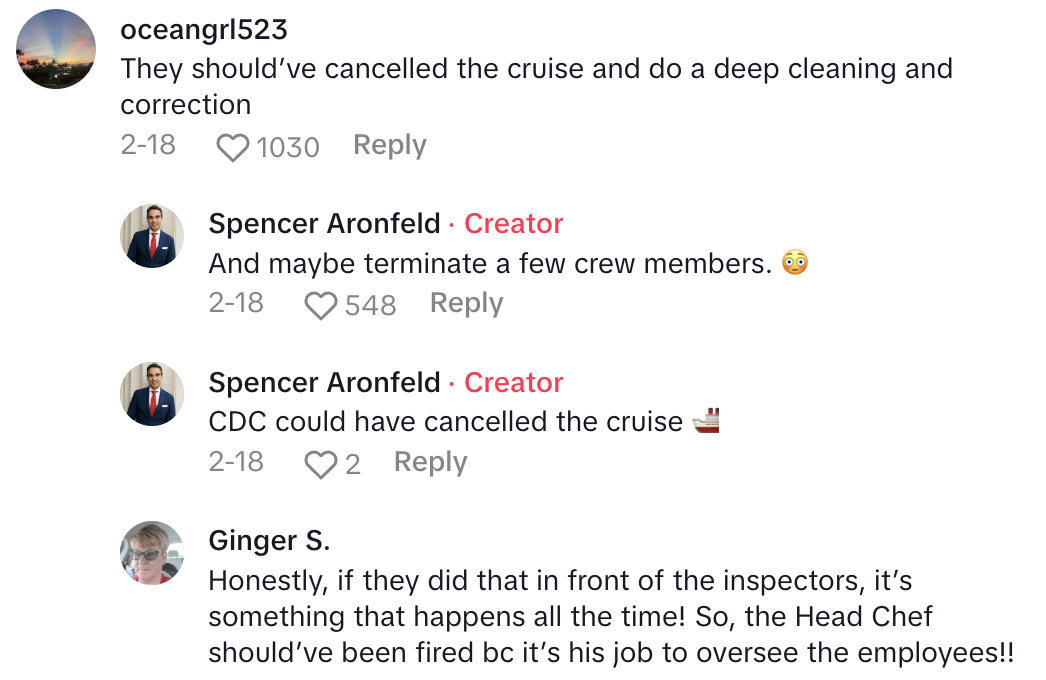Screen dimensions: 1046x680
Task: Select Ginger S. comment about the Head Chef
Action: [610, 617]
